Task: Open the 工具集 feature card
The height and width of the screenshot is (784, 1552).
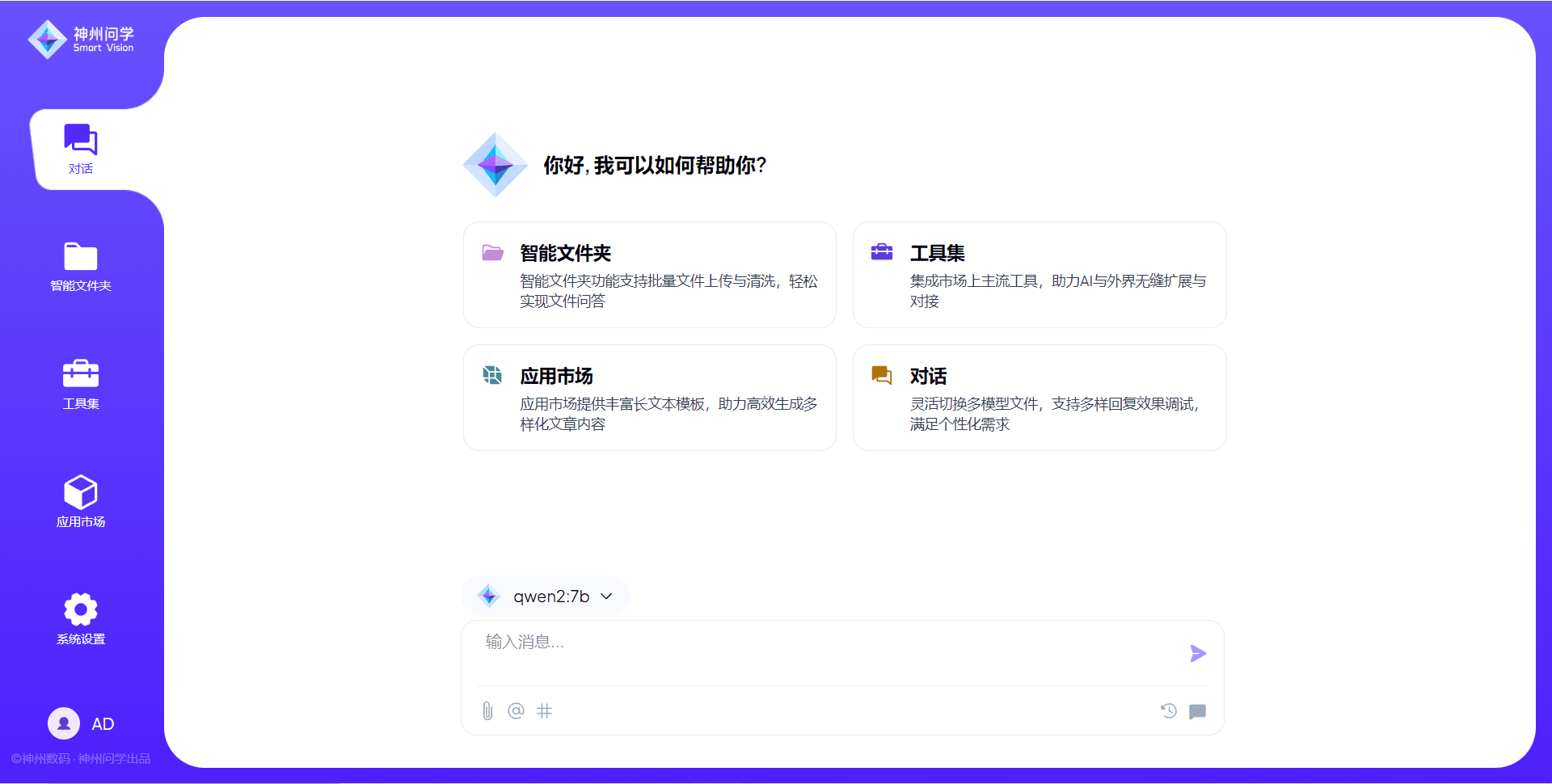Action: (1039, 275)
